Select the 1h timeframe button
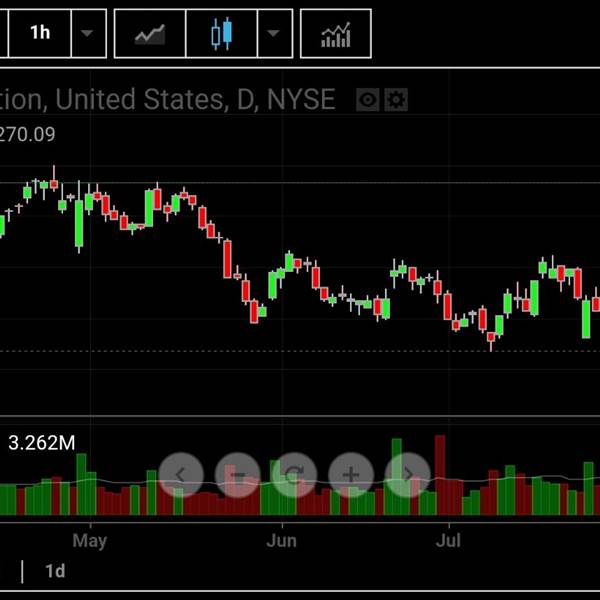 click(40, 33)
